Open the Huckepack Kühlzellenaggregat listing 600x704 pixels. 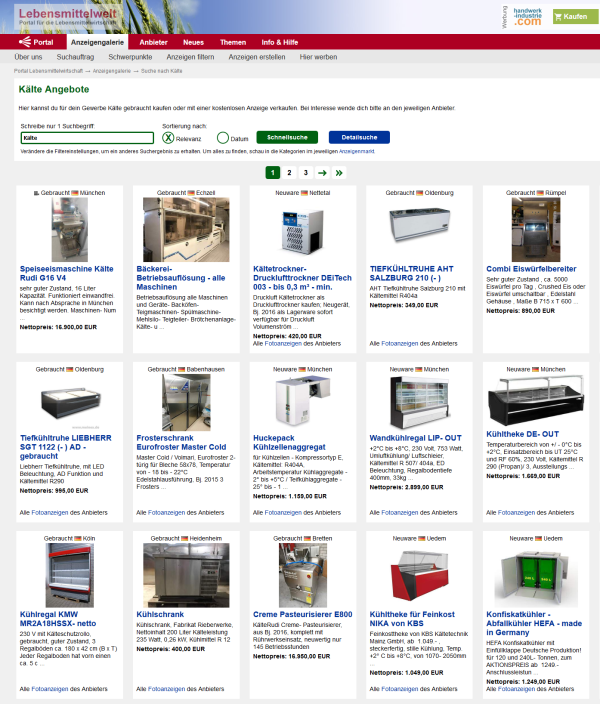click(289, 442)
